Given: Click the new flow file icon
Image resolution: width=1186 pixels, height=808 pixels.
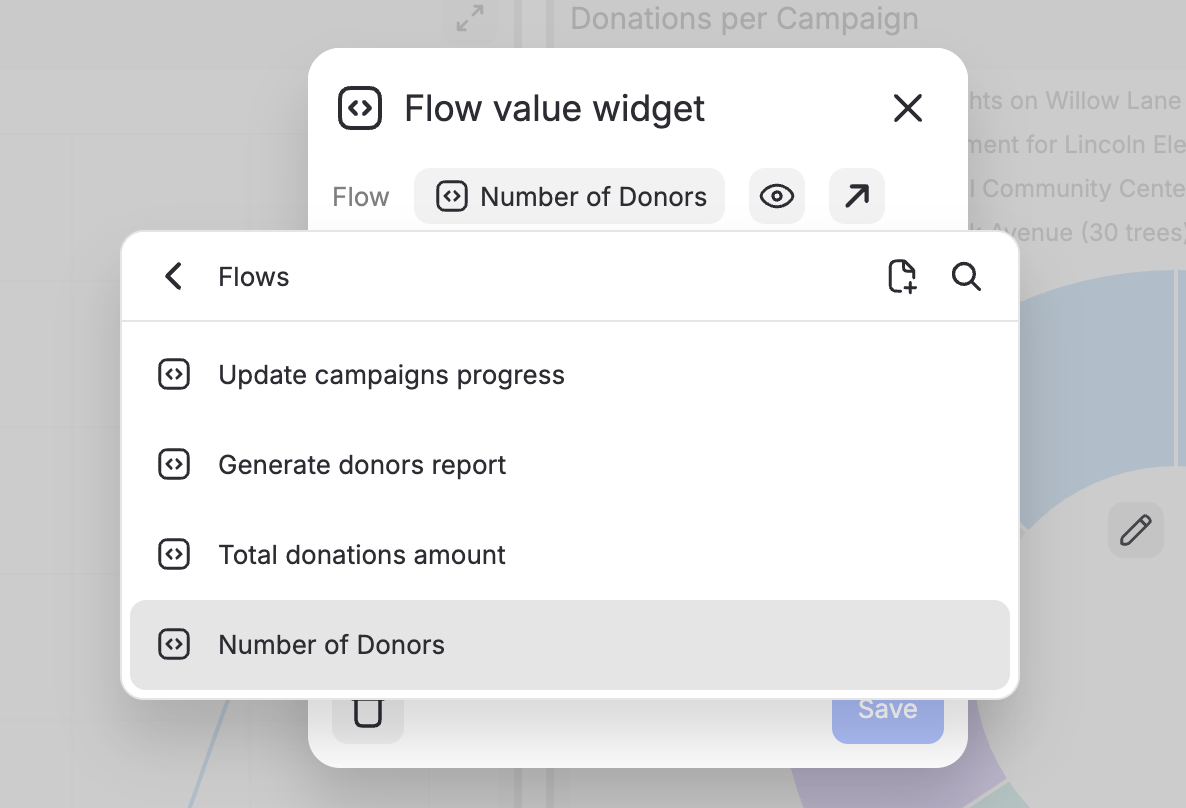Looking at the screenshot, I should click(x=902, y=277).
